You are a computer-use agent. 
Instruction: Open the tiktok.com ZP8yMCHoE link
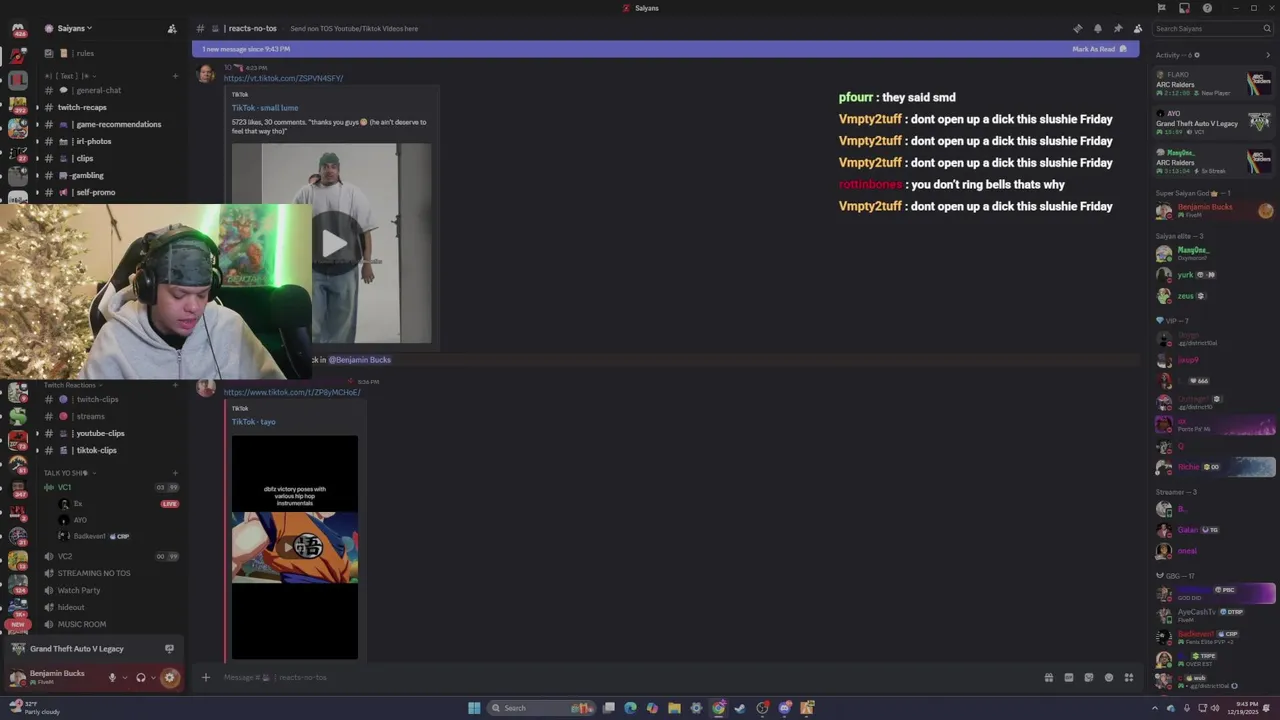click(x=292, y=392)
